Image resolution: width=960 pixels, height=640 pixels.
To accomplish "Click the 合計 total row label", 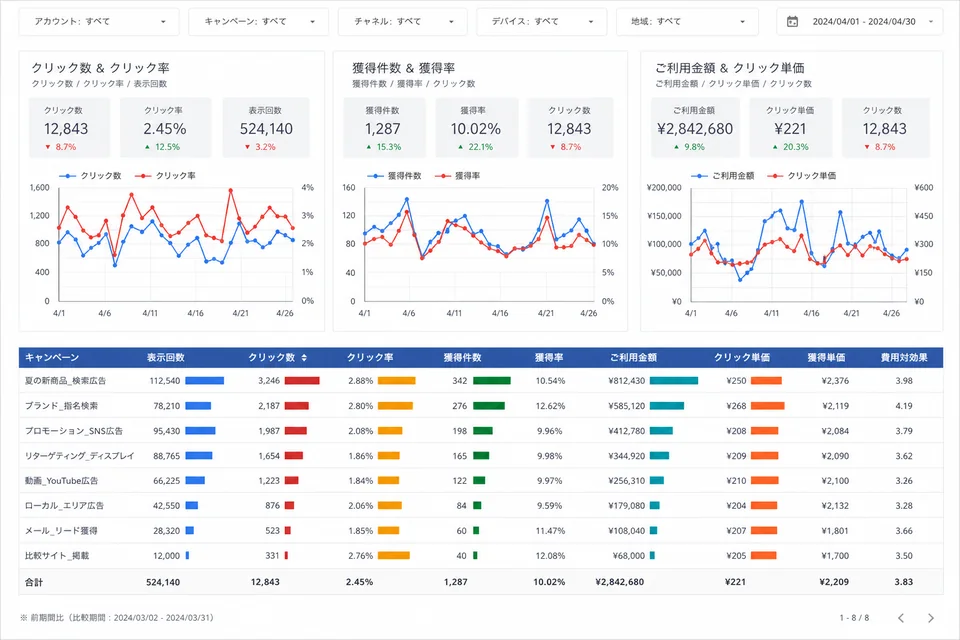I will coord(34,582).
